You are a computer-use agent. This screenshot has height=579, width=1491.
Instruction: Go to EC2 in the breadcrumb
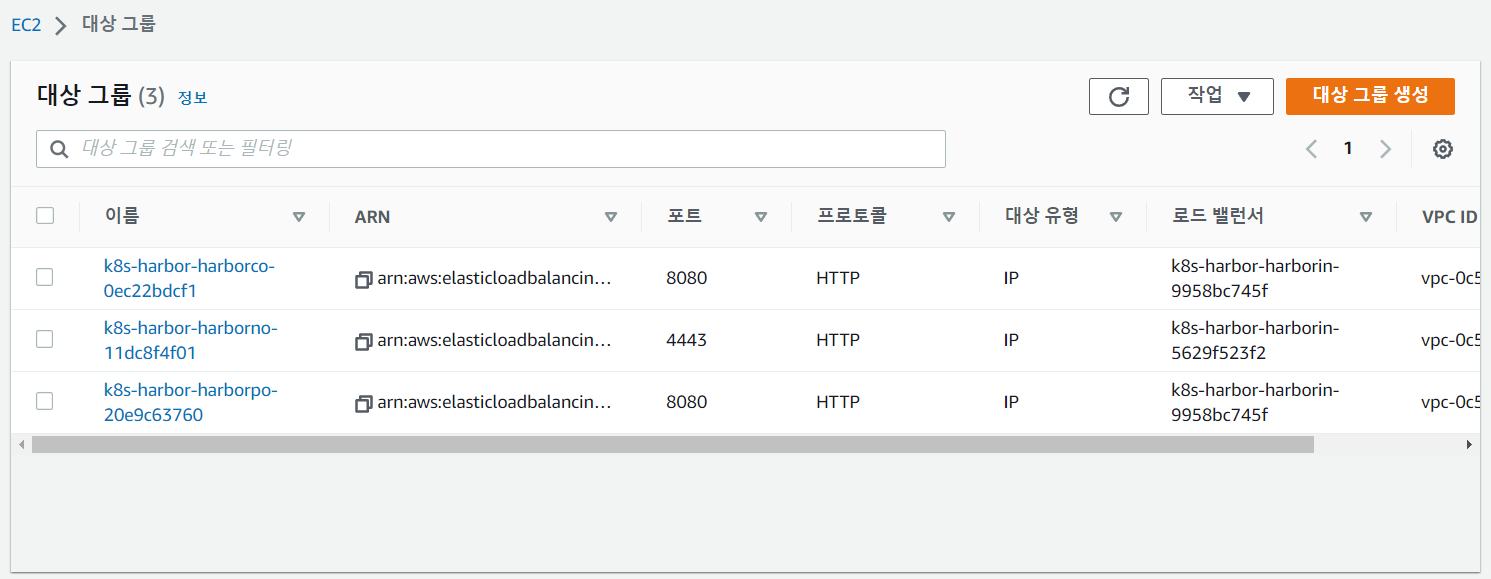26,25
